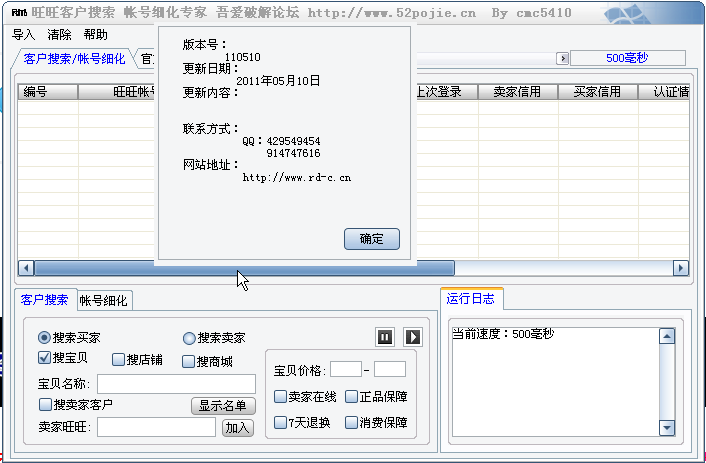Click the QQ number 429549454 text
This screenshot has height=463, width=706.
pyautogui.click(x=293, y=141)
